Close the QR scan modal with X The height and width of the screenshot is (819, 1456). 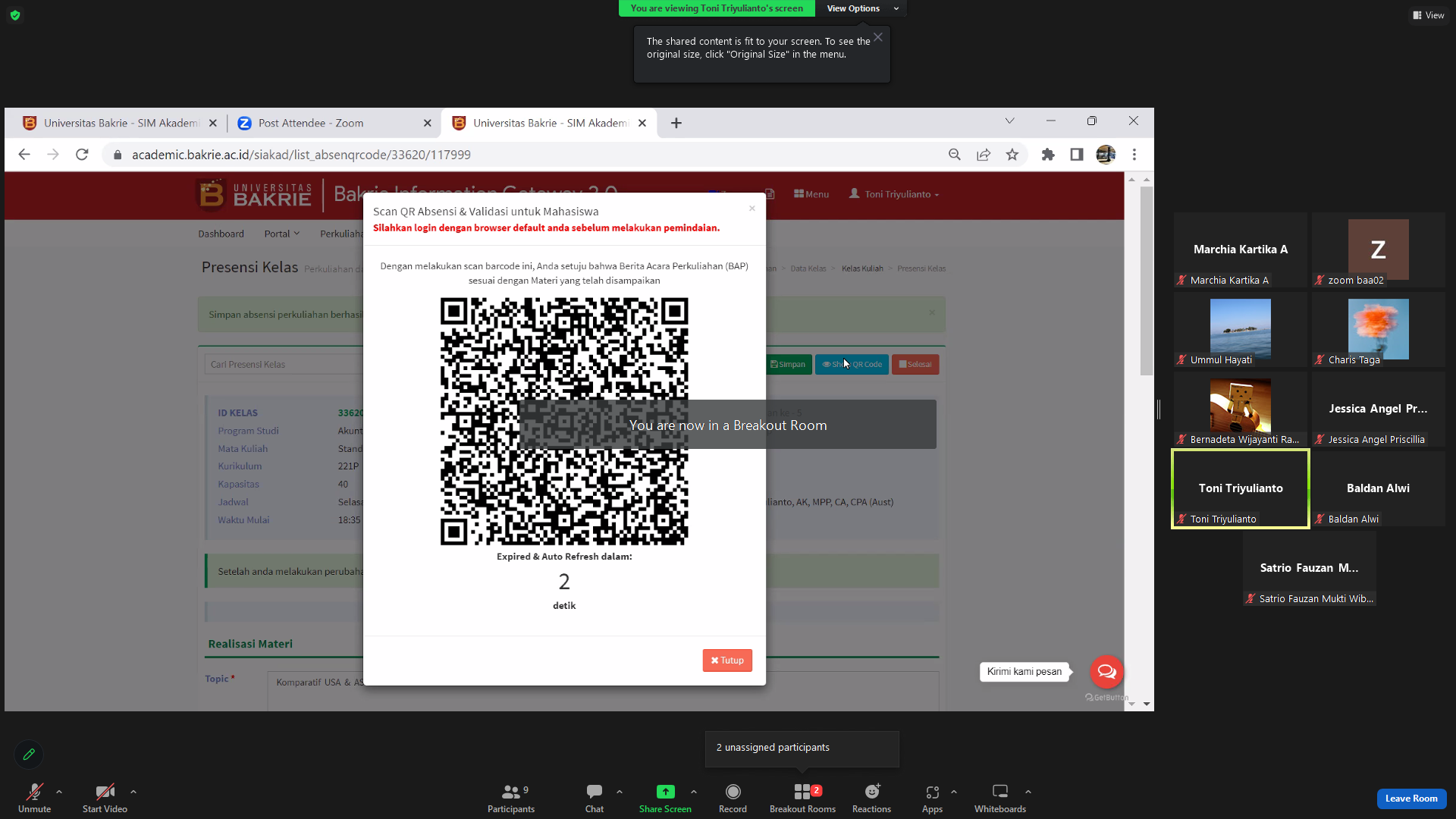click(x=752, y=209)
